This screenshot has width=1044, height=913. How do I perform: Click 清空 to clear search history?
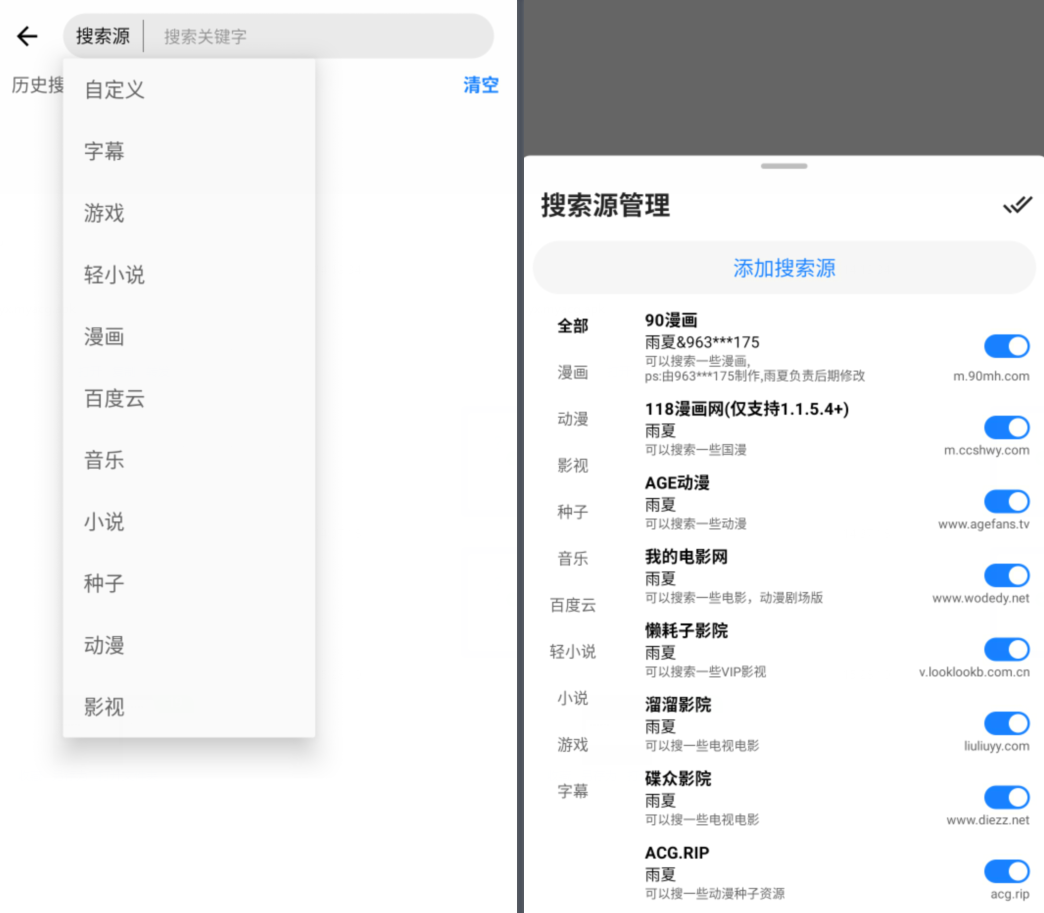click(480, 85)
